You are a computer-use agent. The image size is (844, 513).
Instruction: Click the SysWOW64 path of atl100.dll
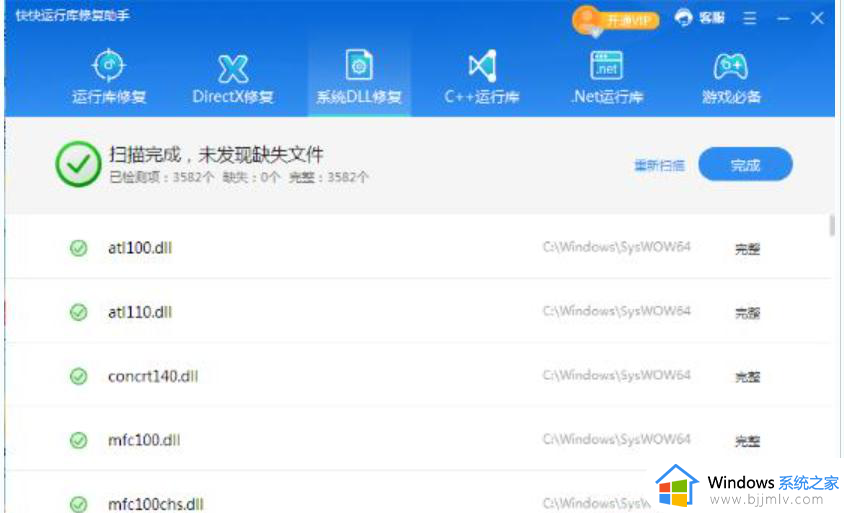616,247
